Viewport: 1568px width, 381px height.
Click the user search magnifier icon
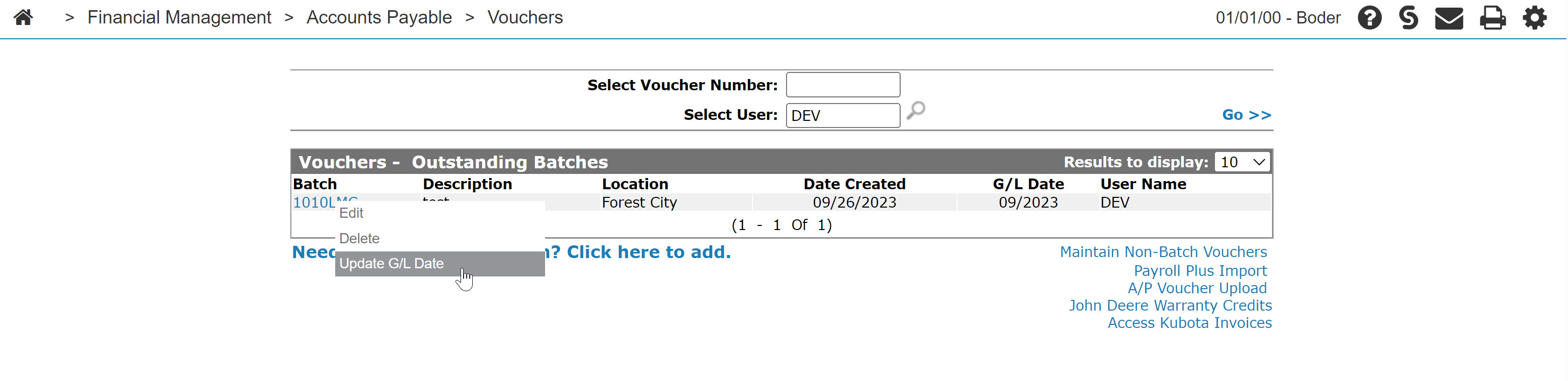click(x=916, y=111)
